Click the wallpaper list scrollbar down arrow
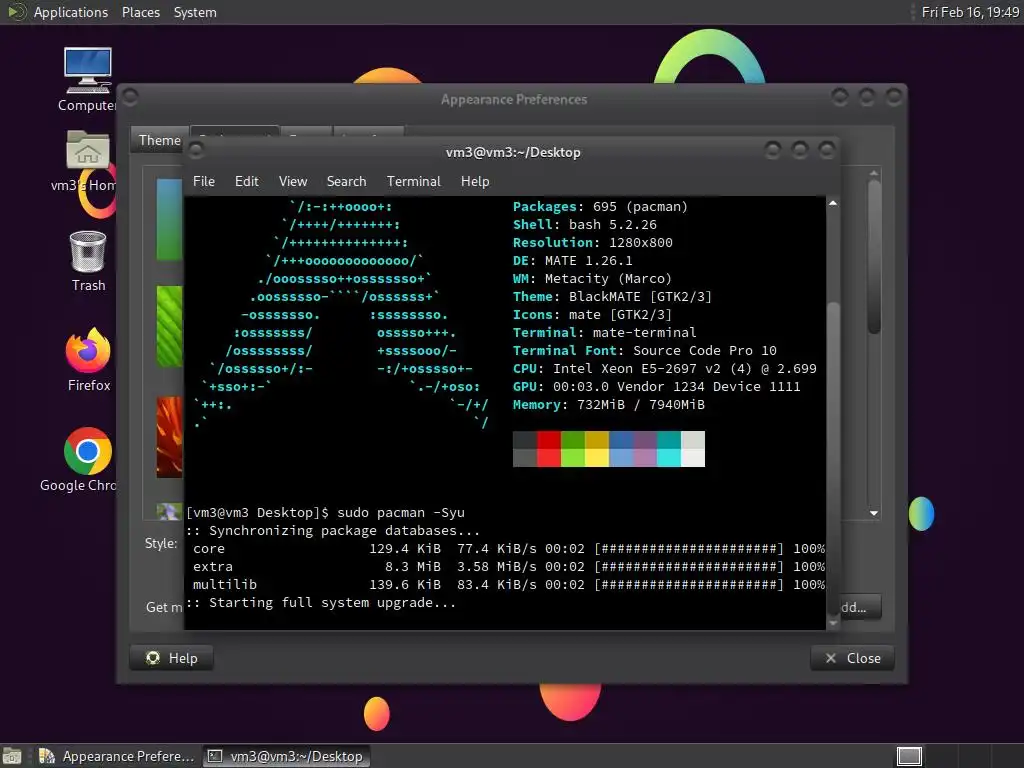The height and width of the screenshot is (768, 1024). pyautogui.click(x=874, y=513)
